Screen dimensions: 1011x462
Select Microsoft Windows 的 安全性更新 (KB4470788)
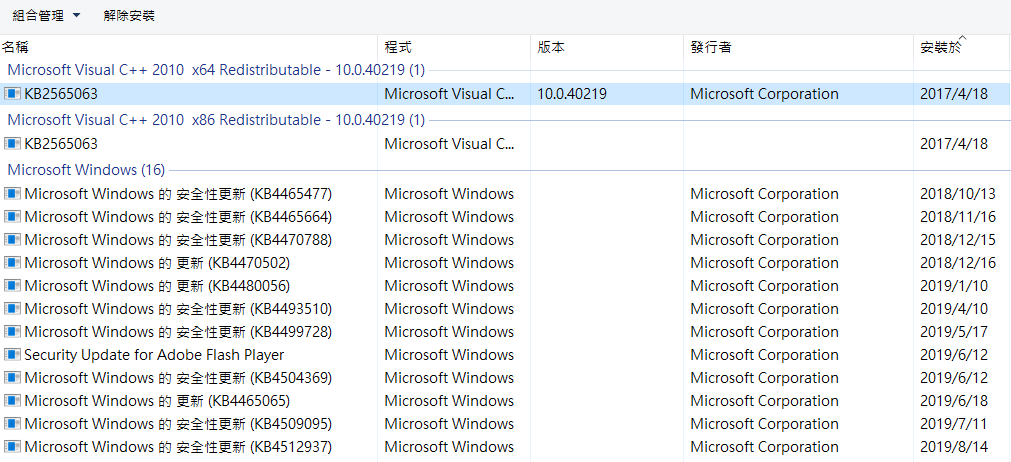click(x=179, y=240)
